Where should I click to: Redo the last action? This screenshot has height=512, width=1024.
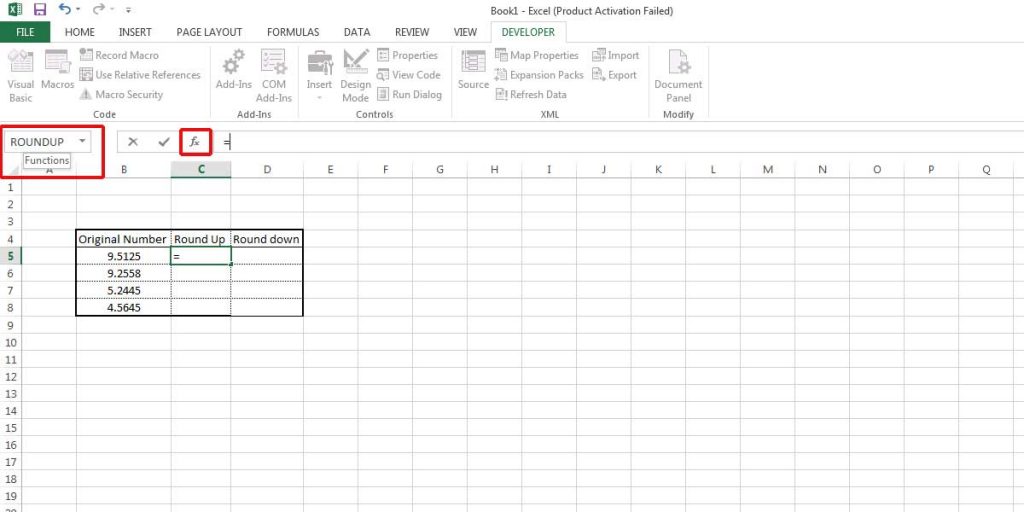[99, 10]
